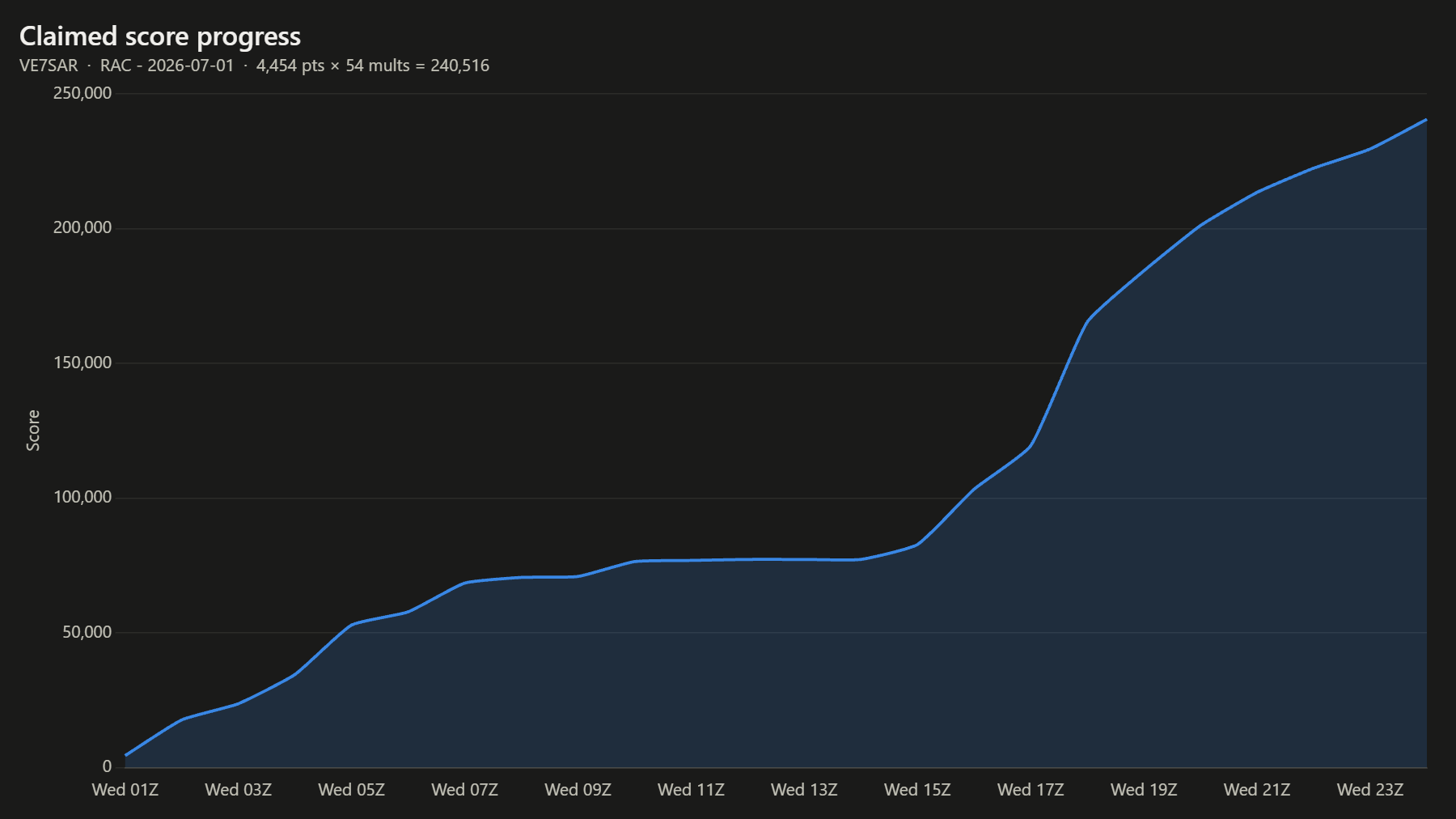Click the 100,000 y-axis label
Screen dimensions: 1456x819
(83, 497)
